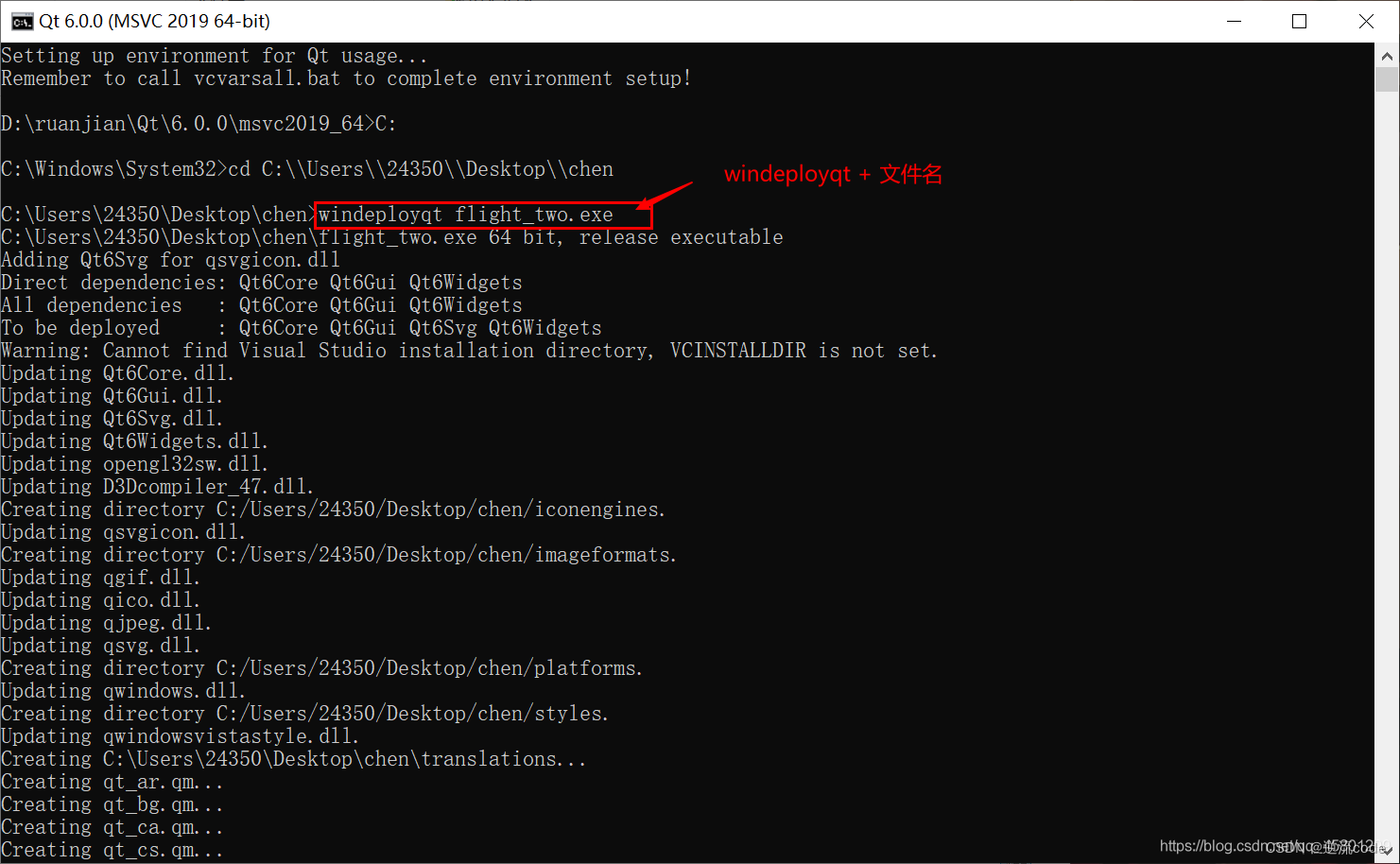Screen dimensions: 1400x864
Task: Click the 'Creating directory .../styles.' line
Action: 304,714
